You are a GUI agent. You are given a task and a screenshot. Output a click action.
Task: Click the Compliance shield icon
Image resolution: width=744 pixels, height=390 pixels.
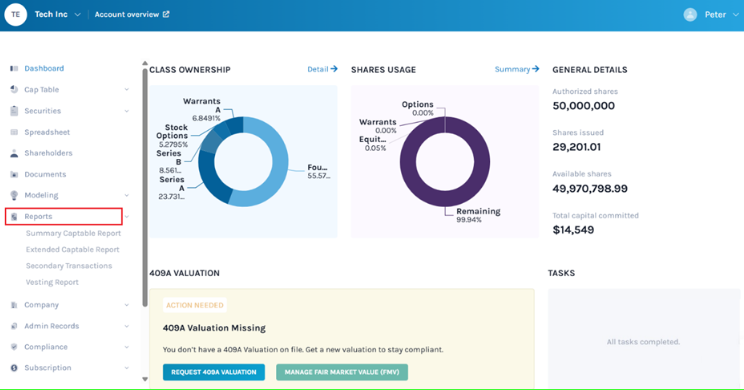pyautogui.click(x=14, y=347)
